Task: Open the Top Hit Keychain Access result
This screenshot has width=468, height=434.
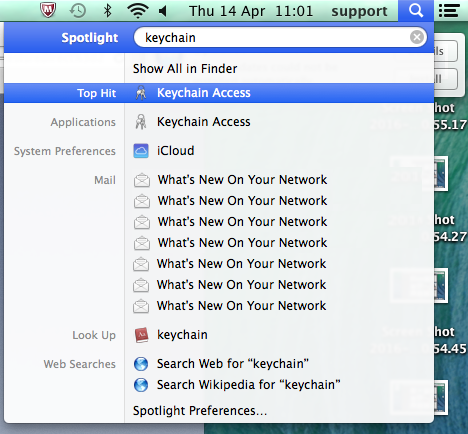Action: 219,93
